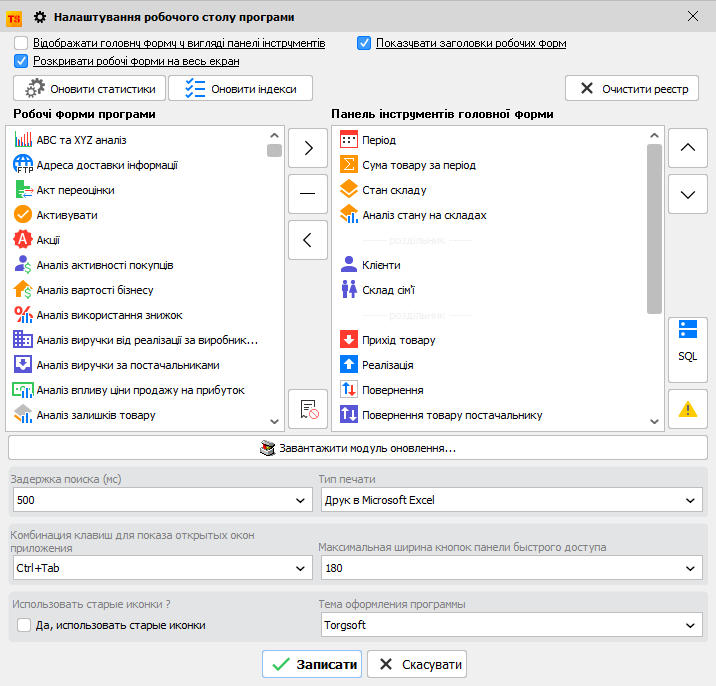This screenshot has height=686, width=716.
Task: Click the yellow warning triangle button
Action: 687,409
